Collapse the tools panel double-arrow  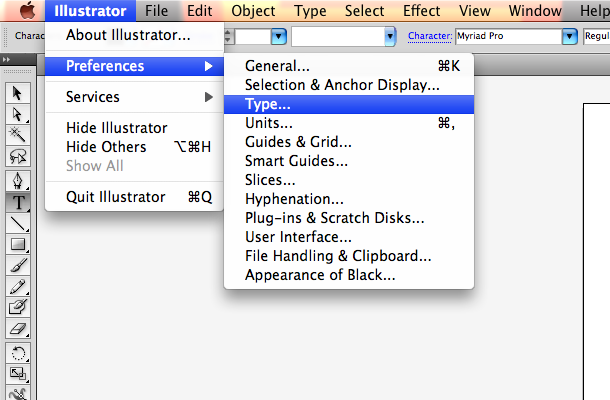click(x=6, y=60)
